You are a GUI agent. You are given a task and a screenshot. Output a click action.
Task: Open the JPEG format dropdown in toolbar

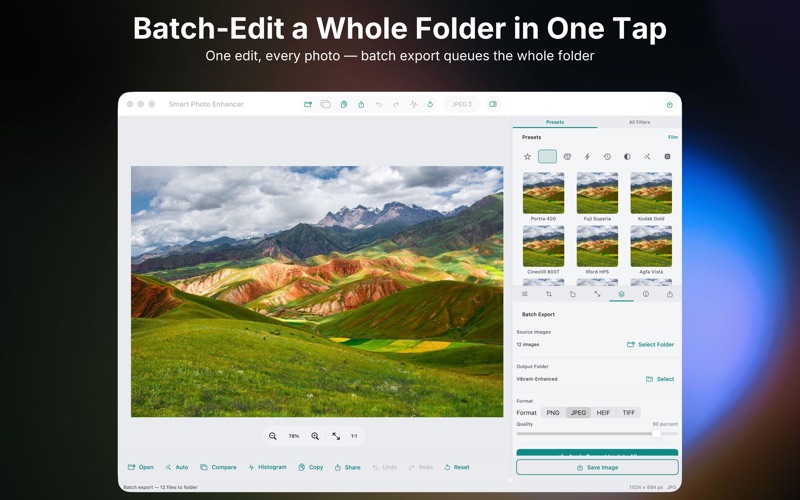[x=462, y=104]
